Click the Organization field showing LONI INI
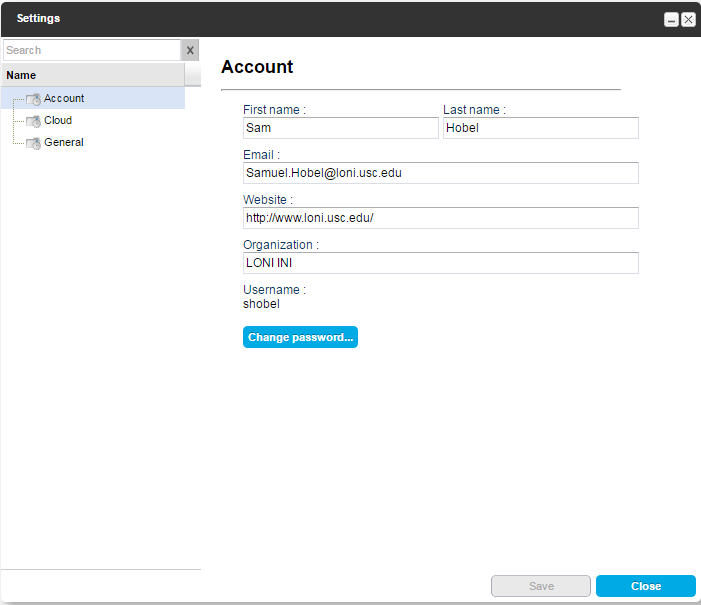701x605 pixels. (441, 263)
